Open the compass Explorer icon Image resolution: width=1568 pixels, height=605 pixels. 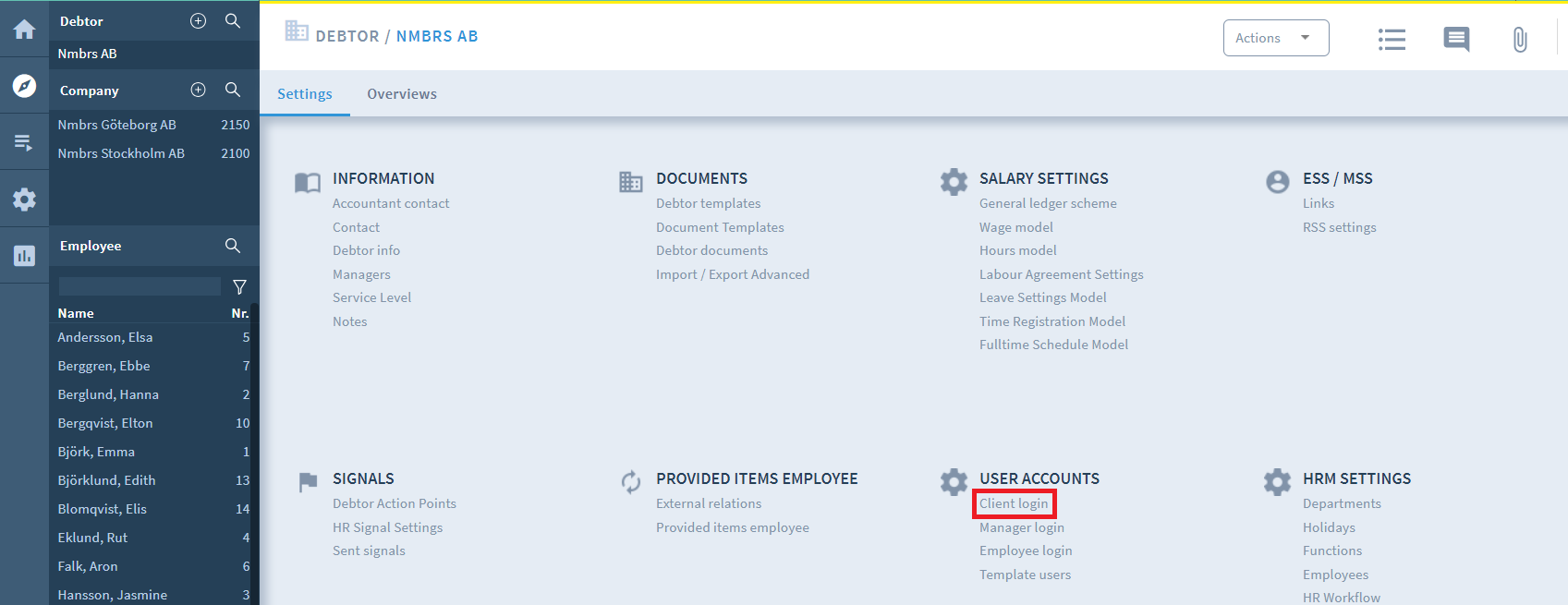click(x=24, y=86)
